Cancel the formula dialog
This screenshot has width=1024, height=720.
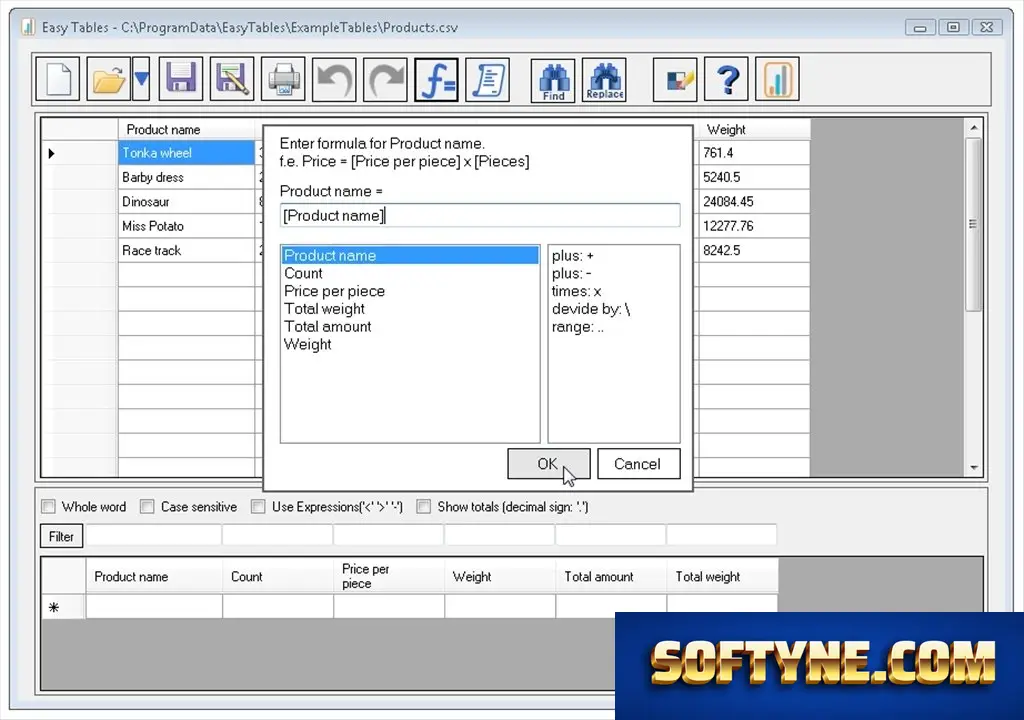[x=638, y=463]
